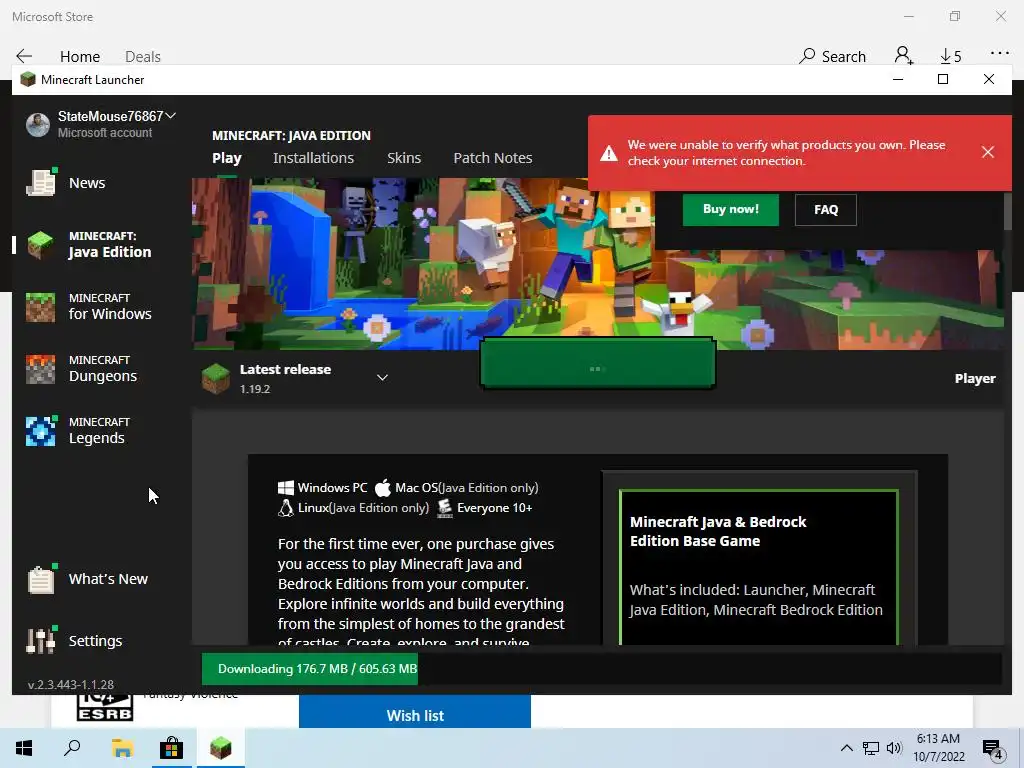The width and height of the screenshot is (1024, 768).
Task: Click the Buy now! button
Action: pyautogui.click(x=730, y=209)
